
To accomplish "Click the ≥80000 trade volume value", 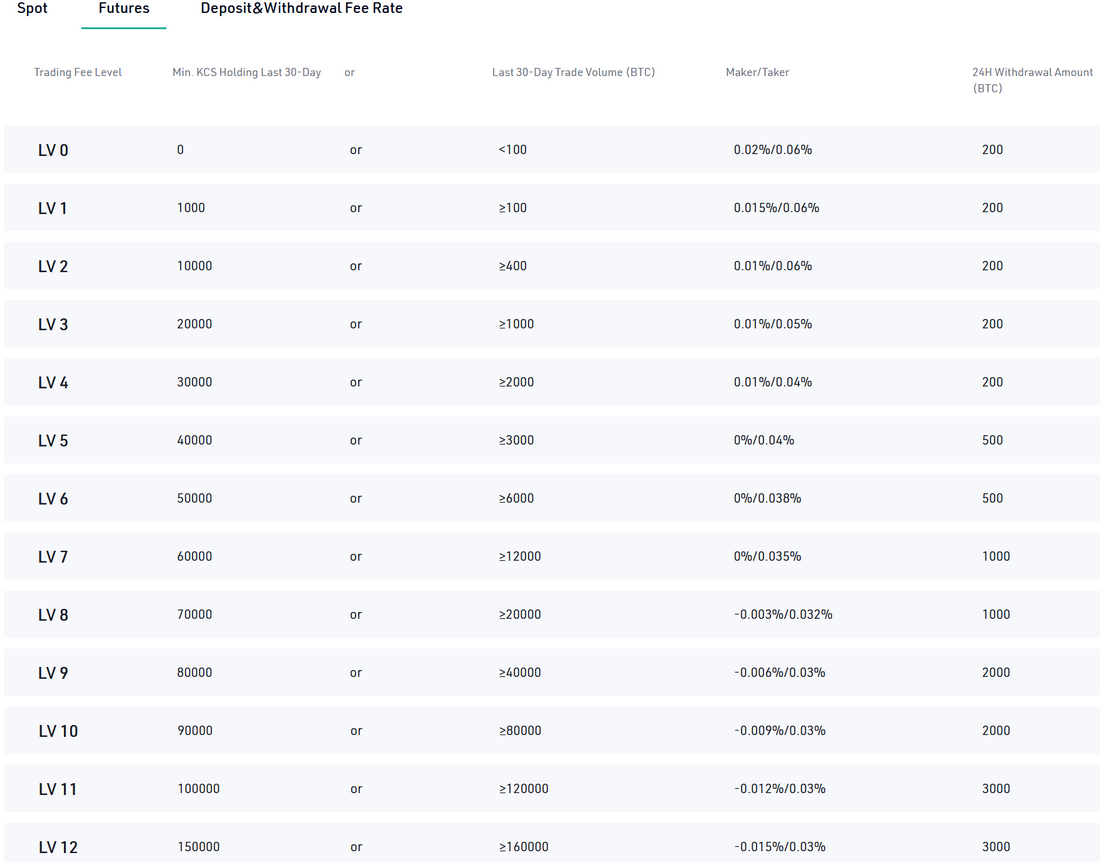I will coord(520,731).
